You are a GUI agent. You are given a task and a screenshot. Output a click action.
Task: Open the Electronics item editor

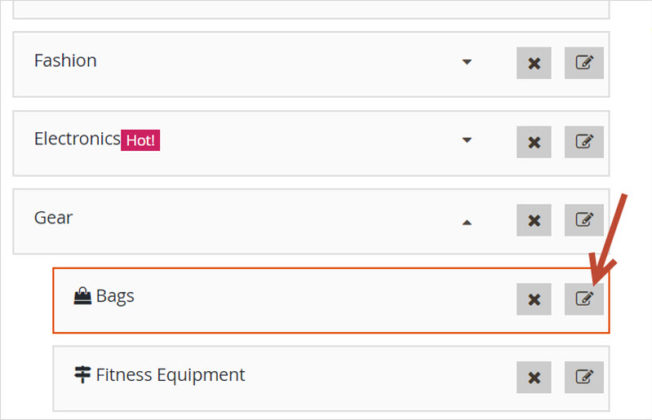tap(584, 142)
